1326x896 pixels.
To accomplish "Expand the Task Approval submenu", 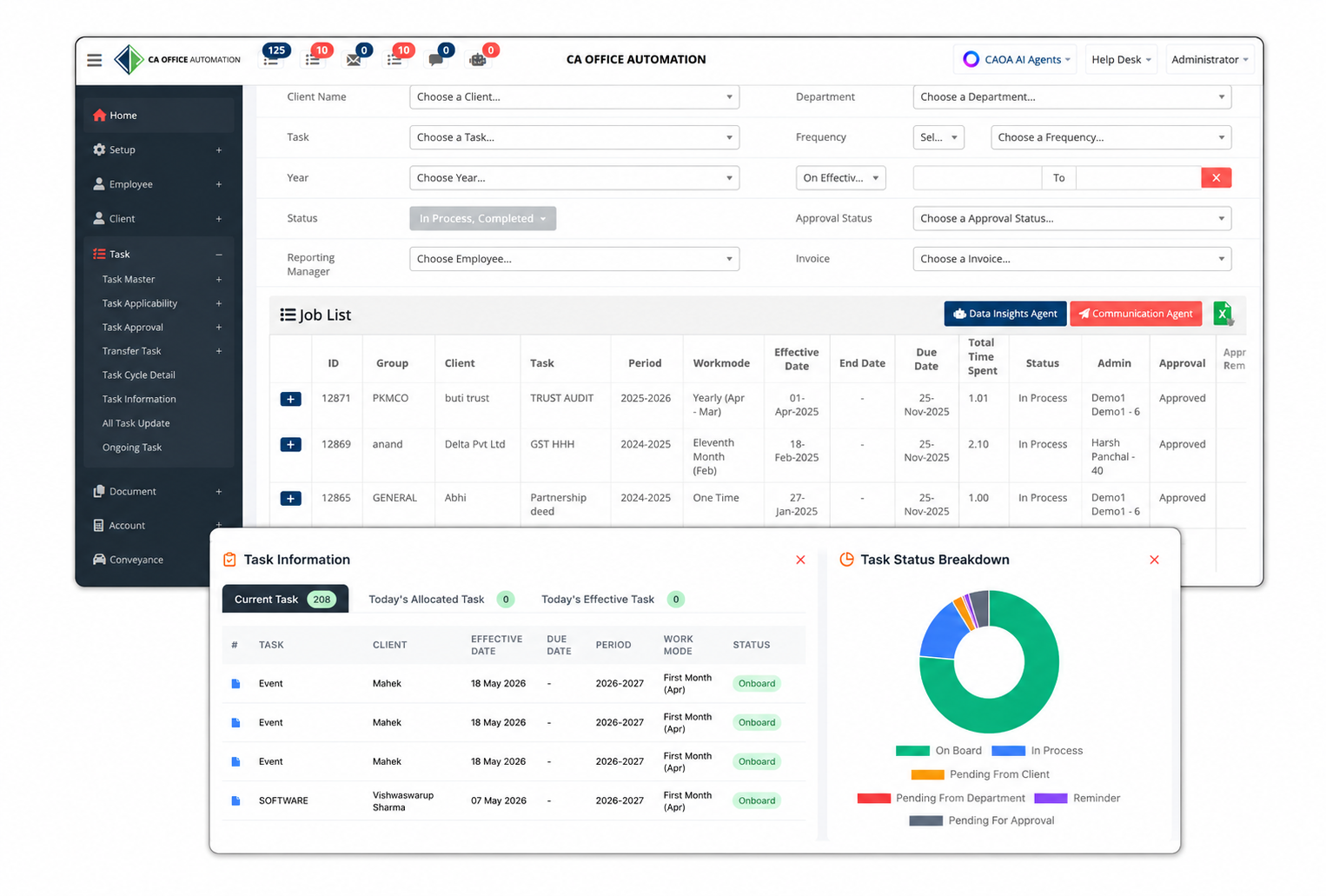I will pyautogui.click(x=219, y=328).
